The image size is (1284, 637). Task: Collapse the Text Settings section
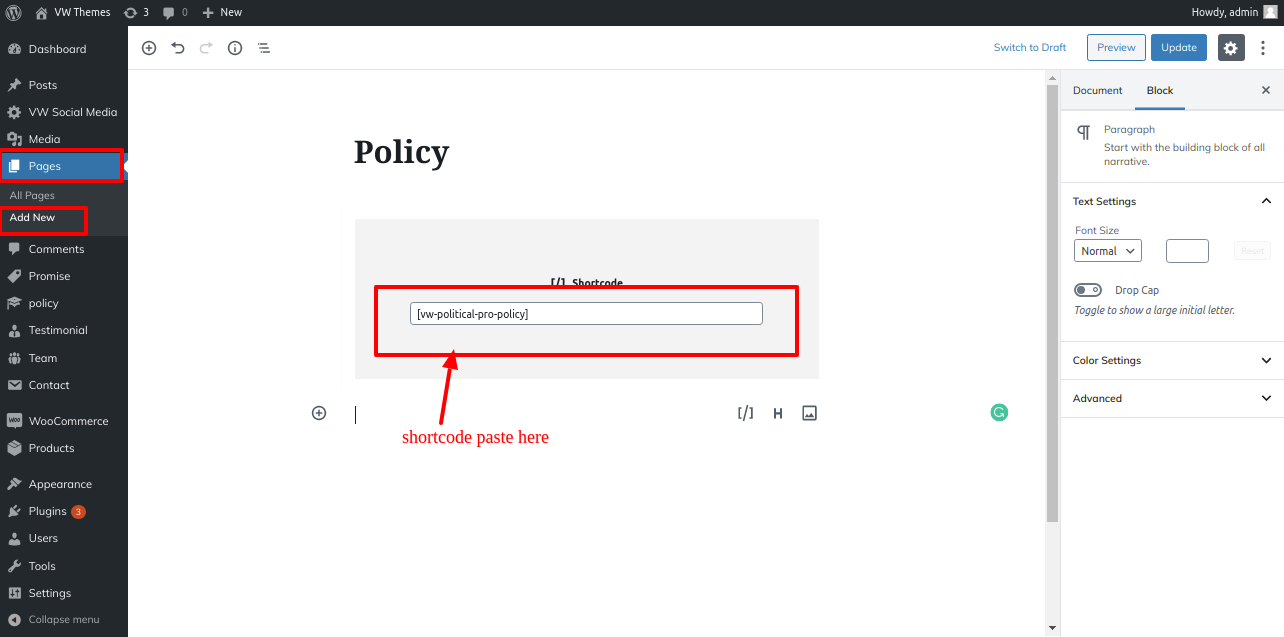click(1266, 201)
